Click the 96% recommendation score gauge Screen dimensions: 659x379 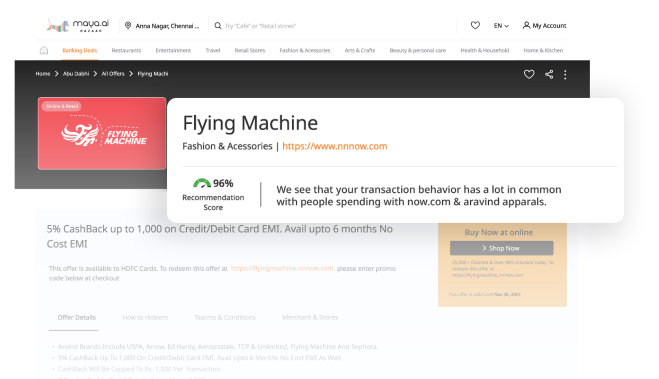point(202,183)
